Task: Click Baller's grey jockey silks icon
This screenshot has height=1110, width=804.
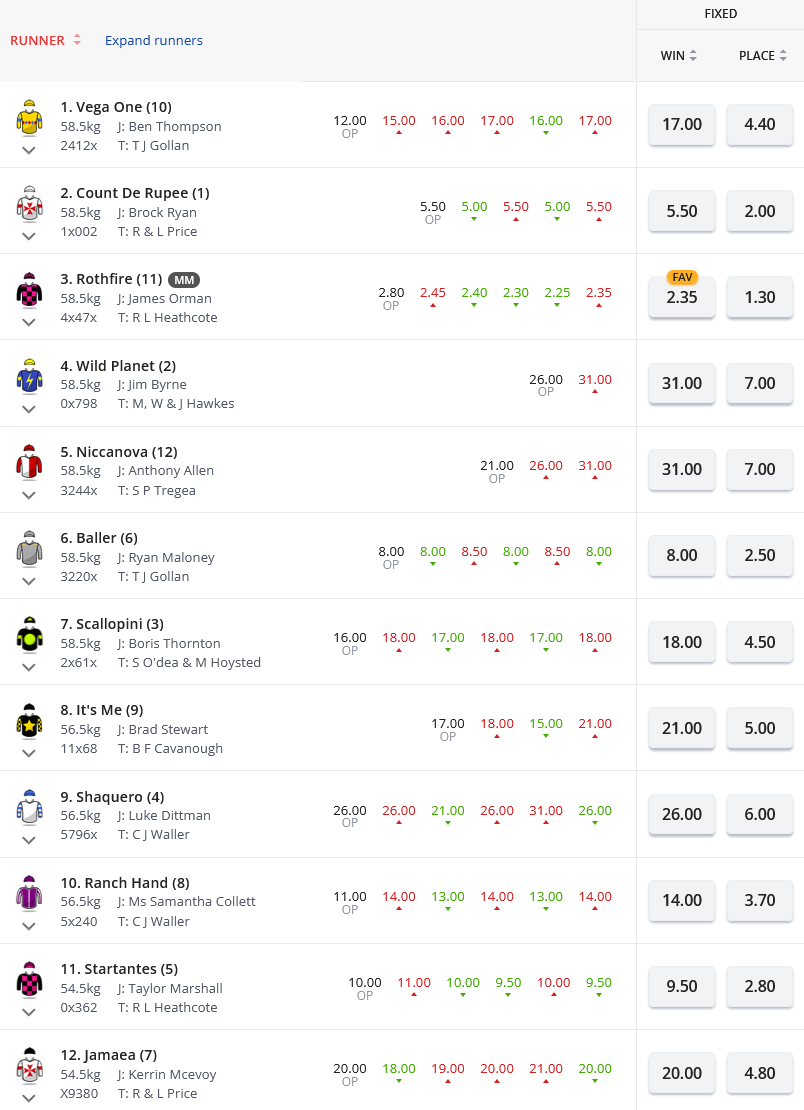Action: point(29,548)
